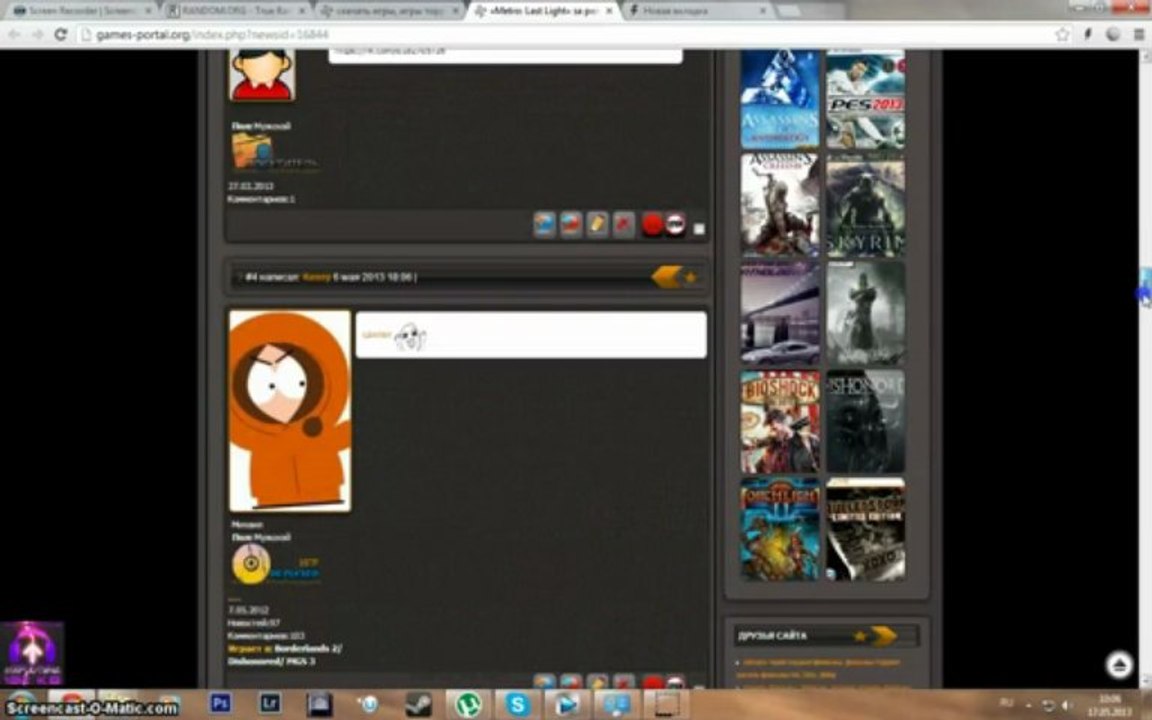Click the CD rank badge under Kenny's avatar
Screen dimensions: 1152x720
276,566
